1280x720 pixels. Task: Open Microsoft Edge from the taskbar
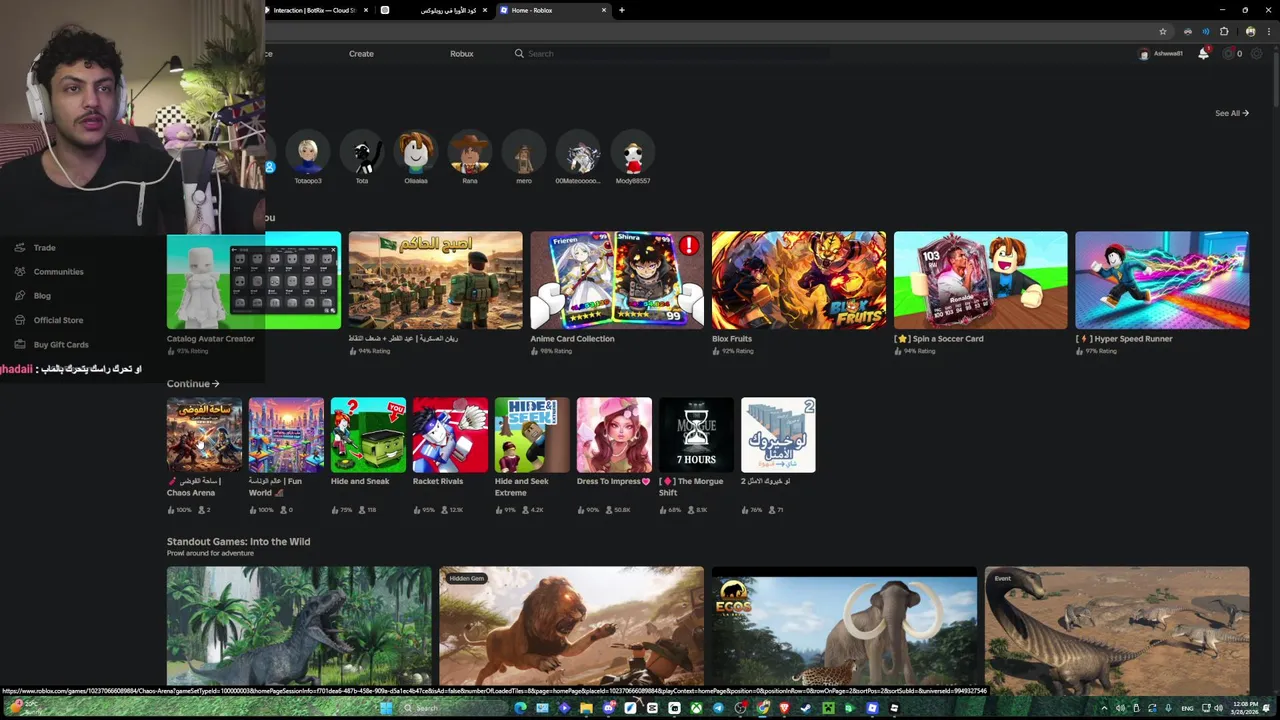(x=520, y=708)
